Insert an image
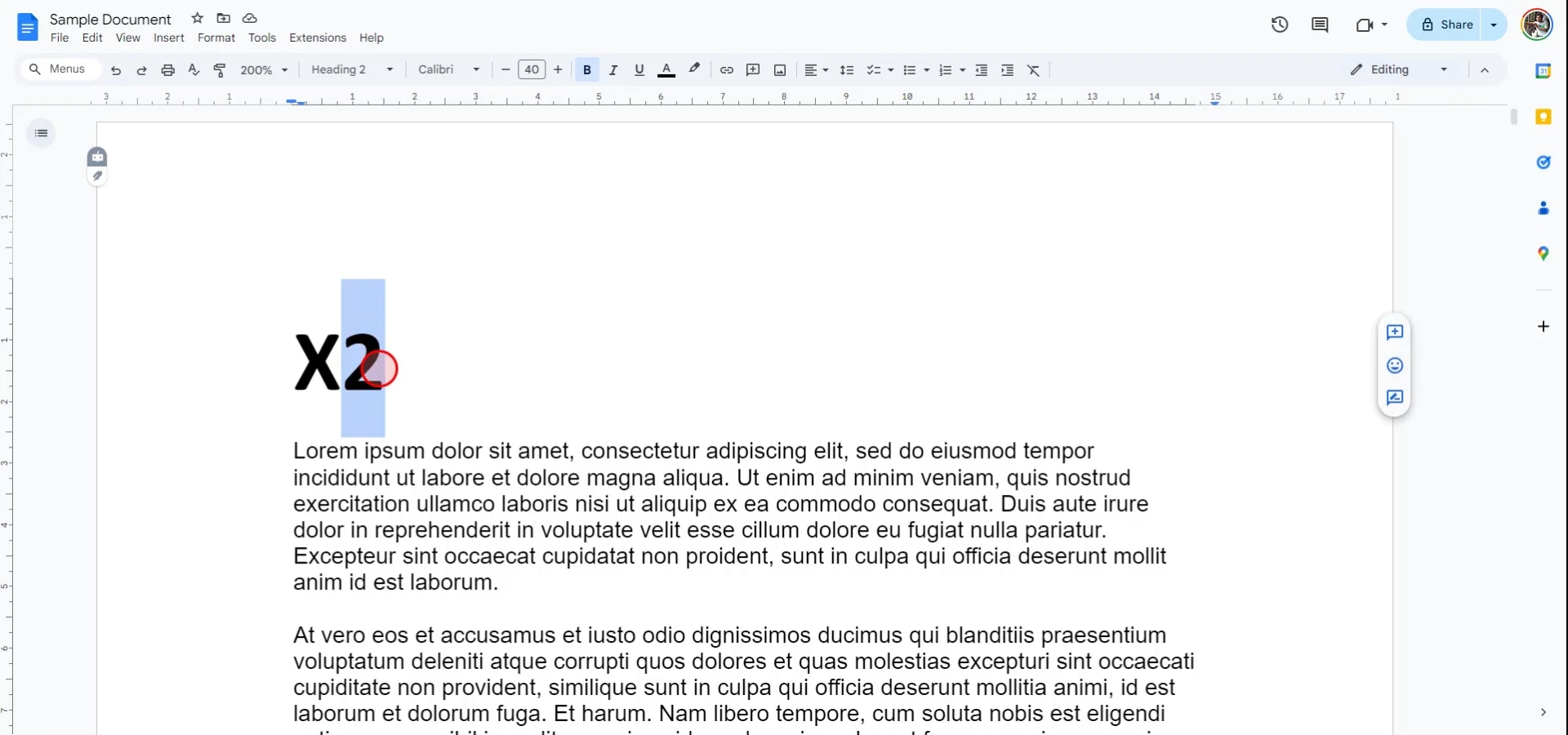This screenshot has height=735, width=1568. click(780, 70)
